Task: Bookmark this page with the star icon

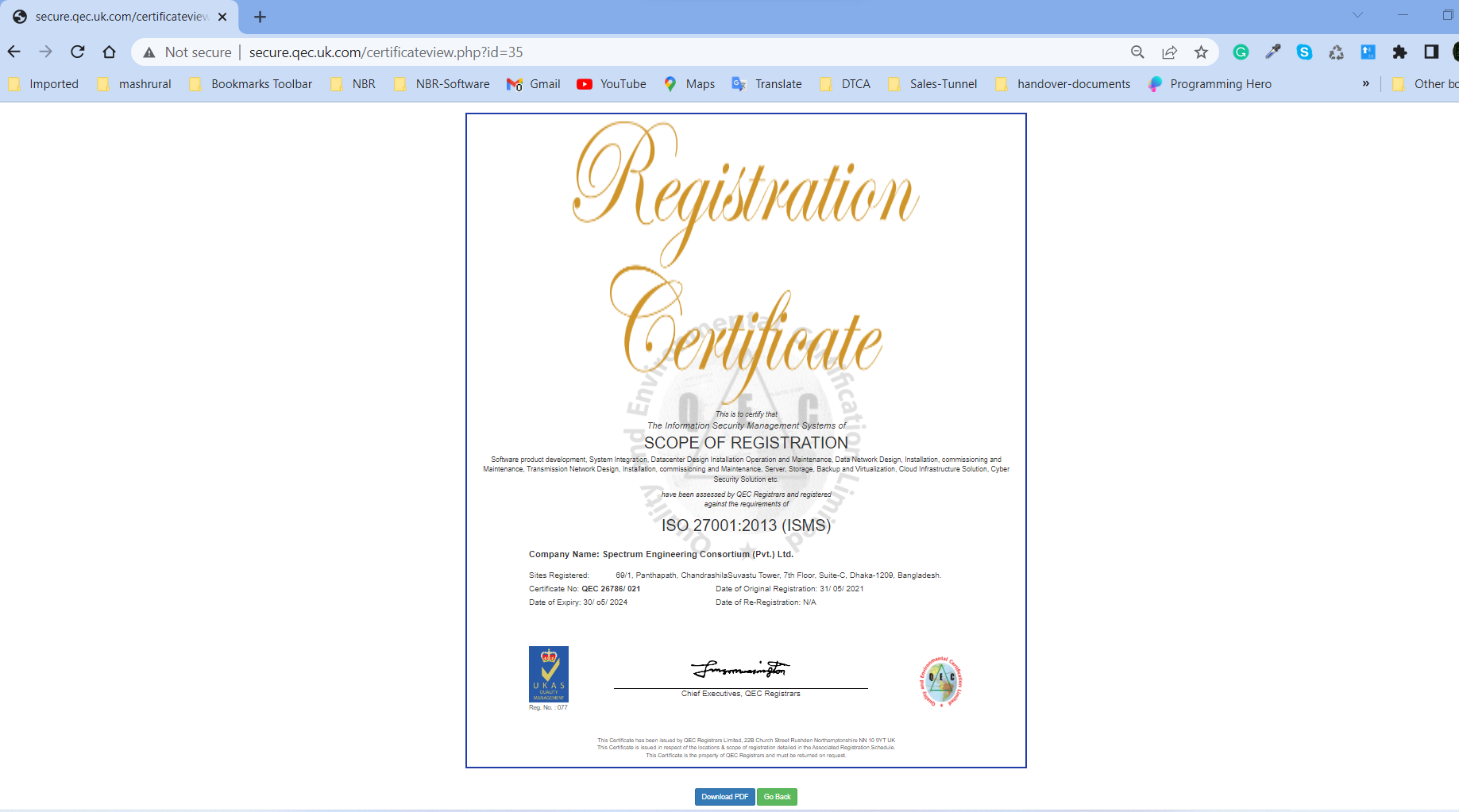Action: [1201, 52]
